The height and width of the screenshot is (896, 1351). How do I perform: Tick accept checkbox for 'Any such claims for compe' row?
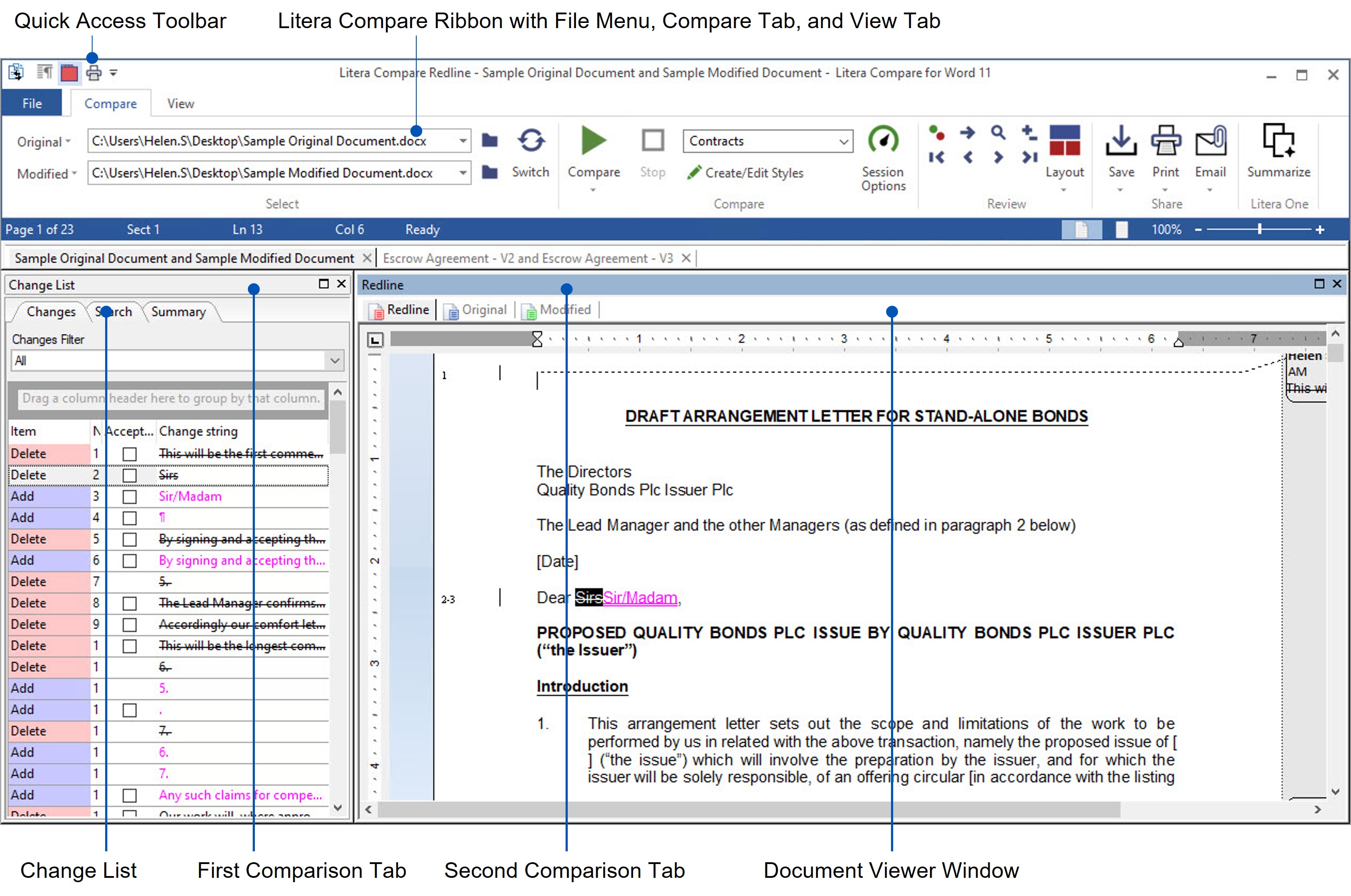130,796
